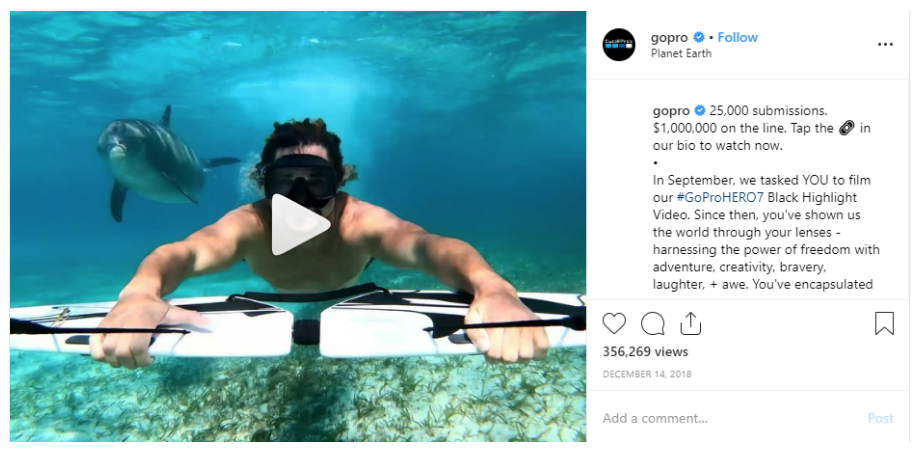Open gopro username link in header
This screenshot has height=454, width=916.
669,37
